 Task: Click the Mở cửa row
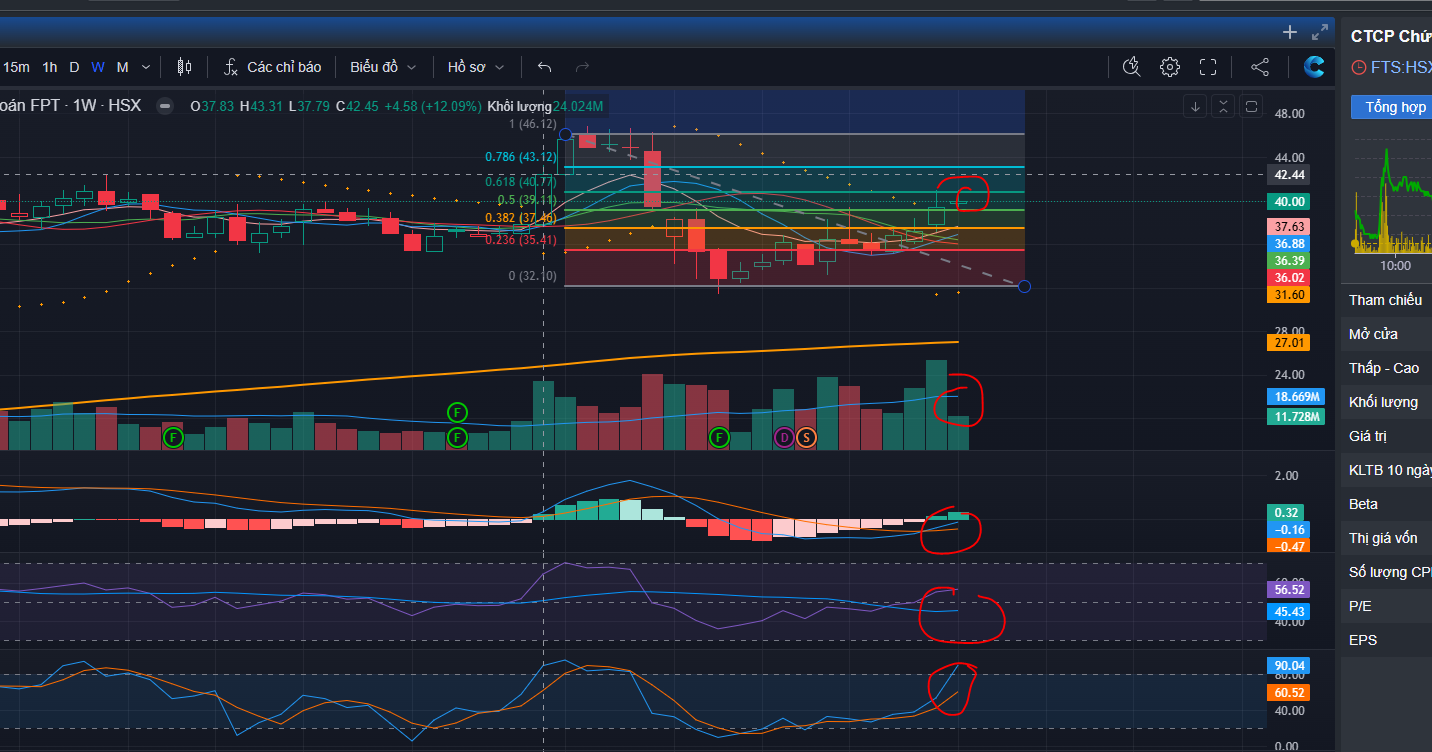(x=1386, y=334)
